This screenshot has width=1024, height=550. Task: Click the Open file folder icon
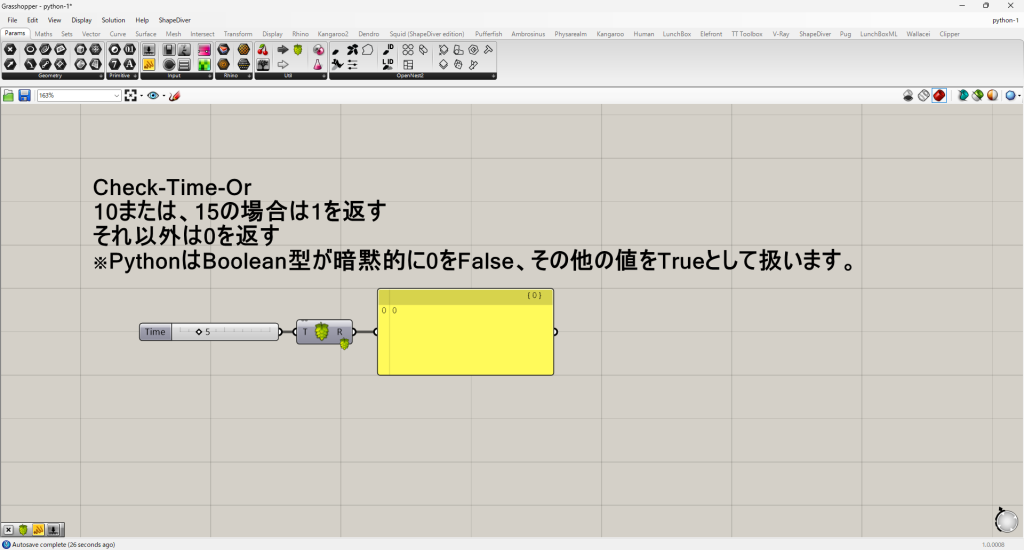(9, 96)
